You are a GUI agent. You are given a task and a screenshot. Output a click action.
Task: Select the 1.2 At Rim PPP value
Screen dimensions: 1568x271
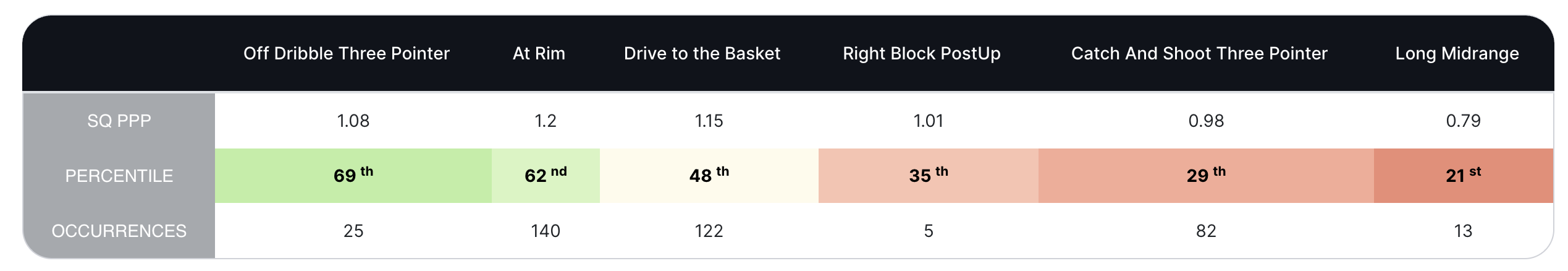[546, 121]
